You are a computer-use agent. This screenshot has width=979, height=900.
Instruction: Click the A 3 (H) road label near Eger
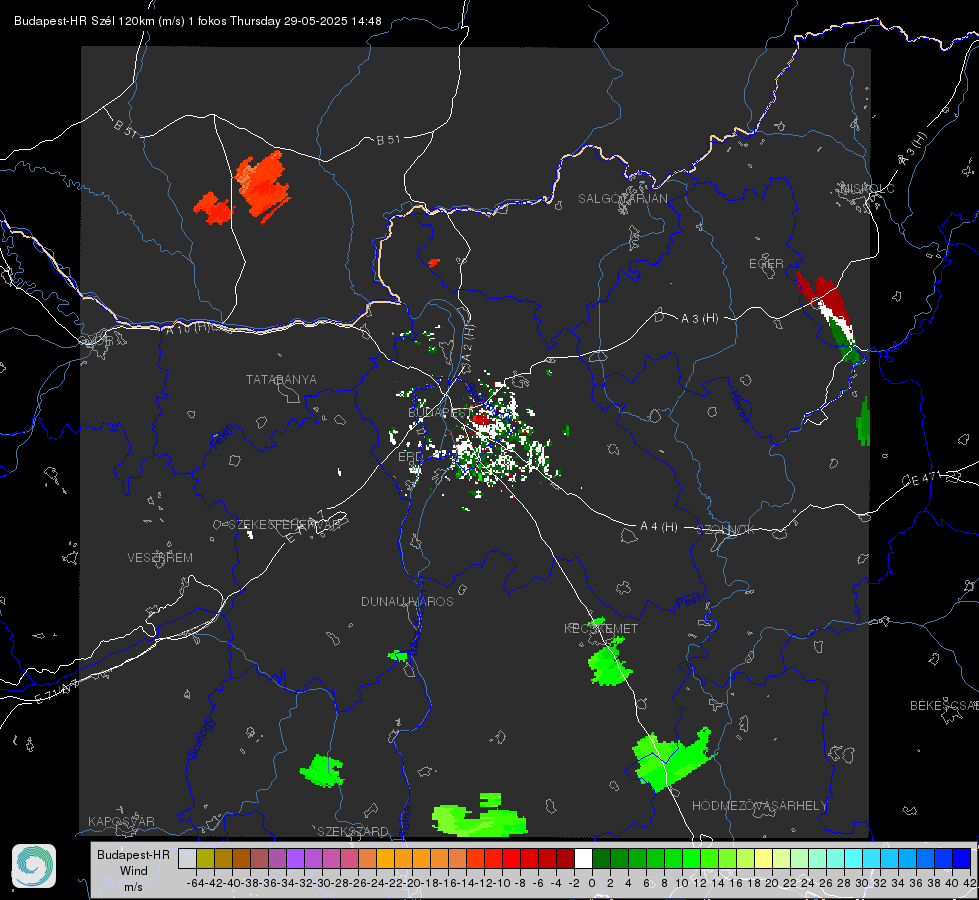[x=699, y=318]
